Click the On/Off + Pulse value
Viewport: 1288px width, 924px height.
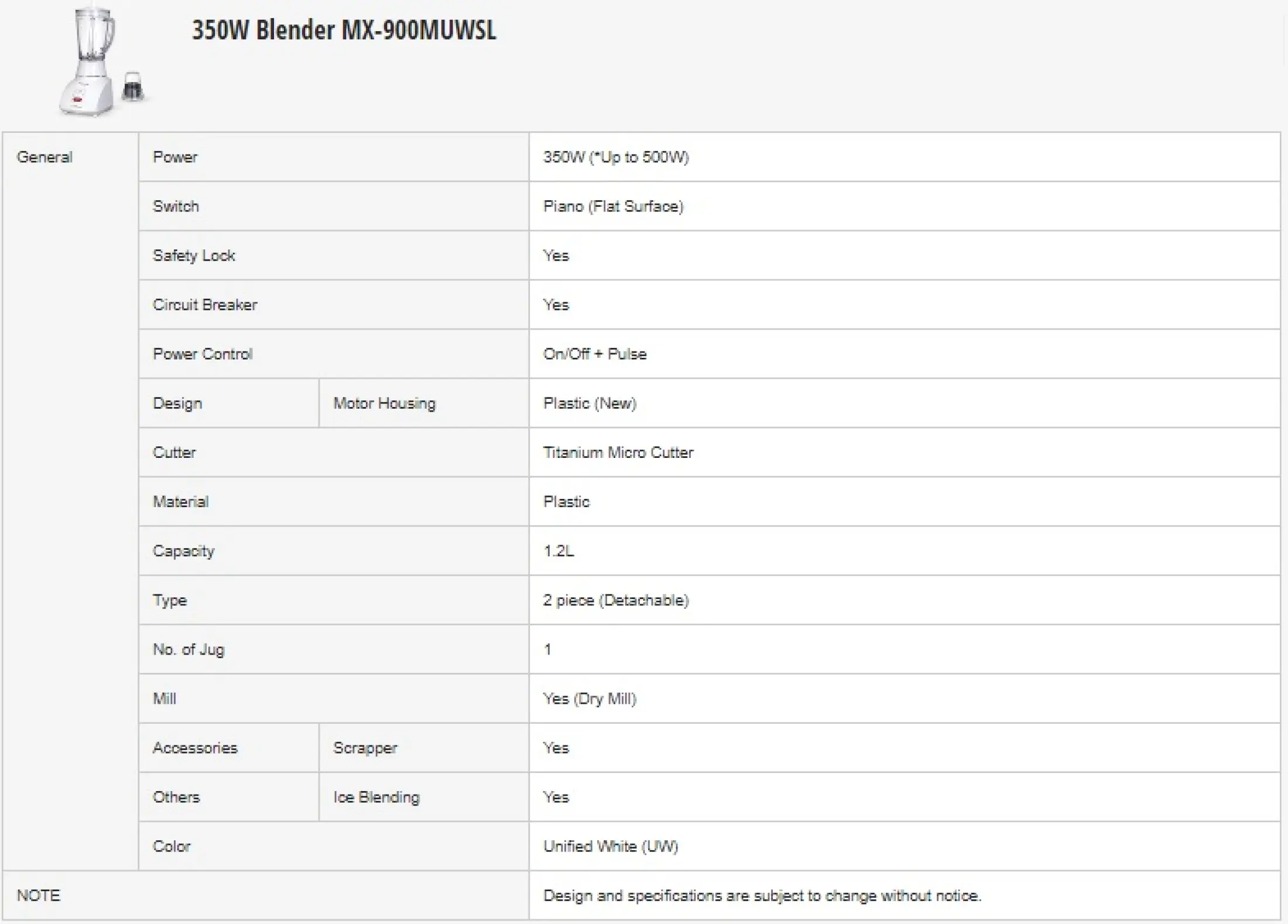coord(595,354)
